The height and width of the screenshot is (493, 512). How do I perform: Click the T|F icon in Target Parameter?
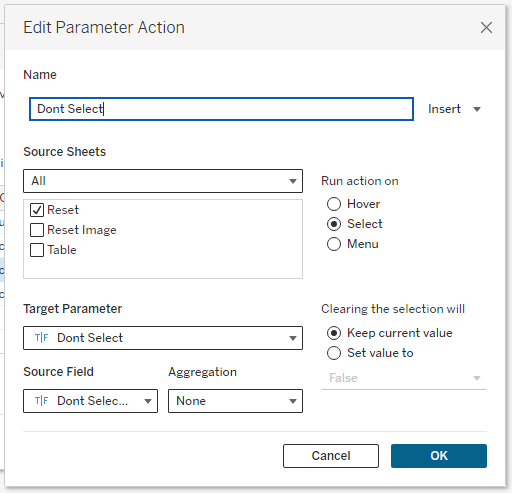[x=42, y=338]
